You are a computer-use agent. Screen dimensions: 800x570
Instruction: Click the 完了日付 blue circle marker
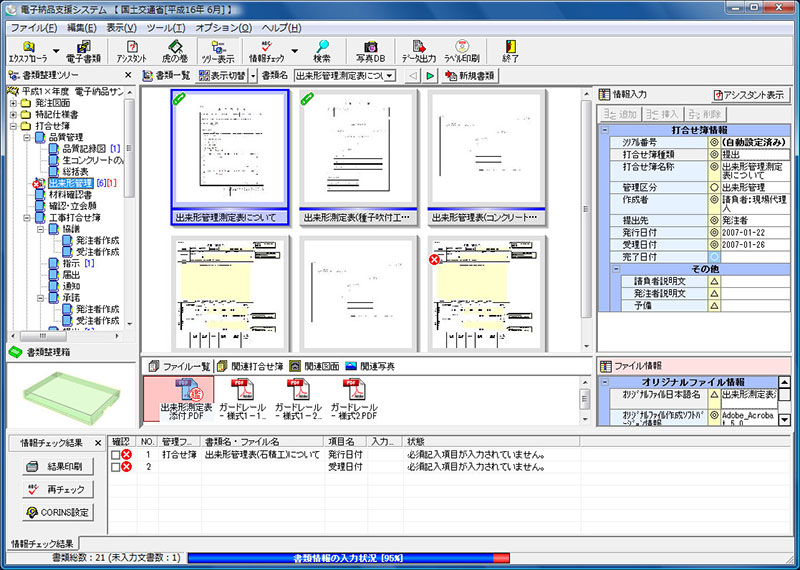[x=714, y=257]
